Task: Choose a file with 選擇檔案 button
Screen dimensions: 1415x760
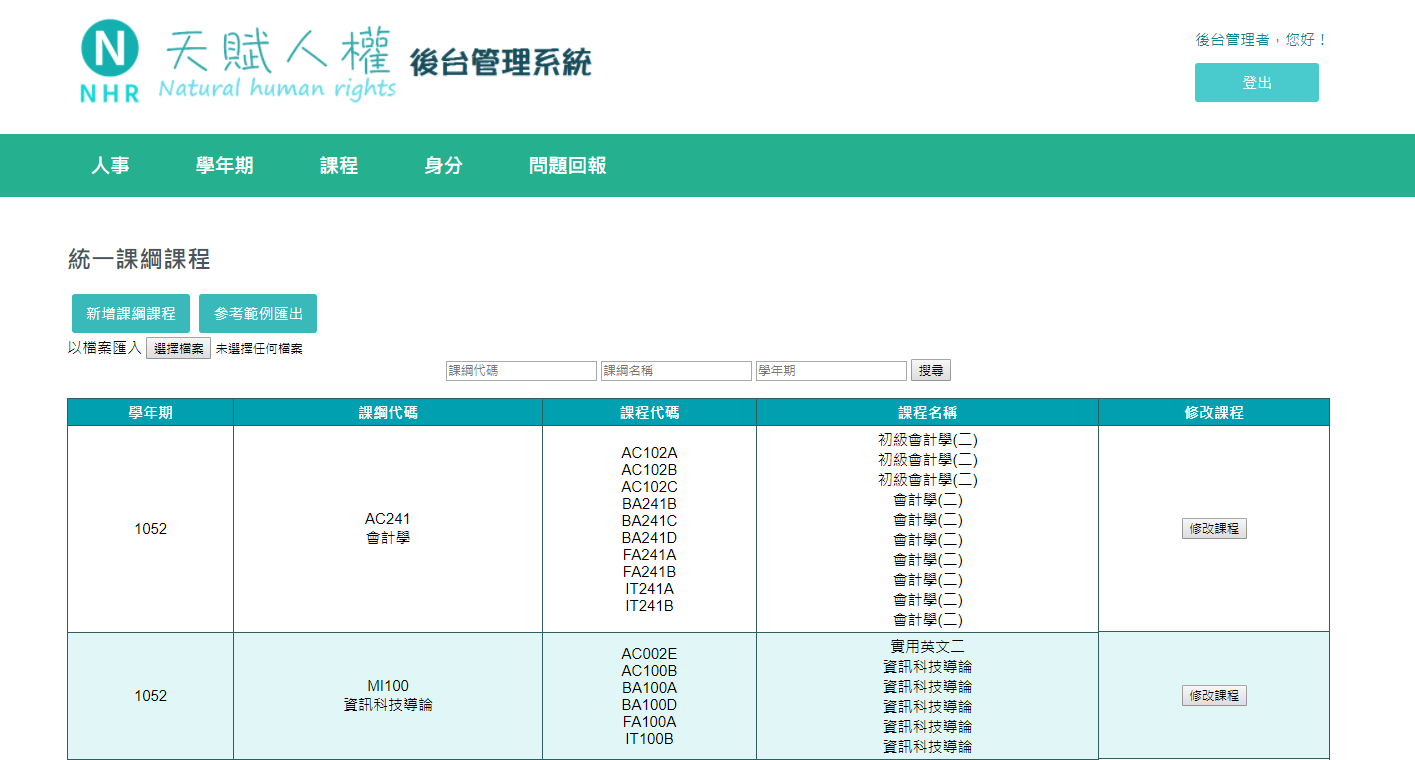Action: (179, 349)
